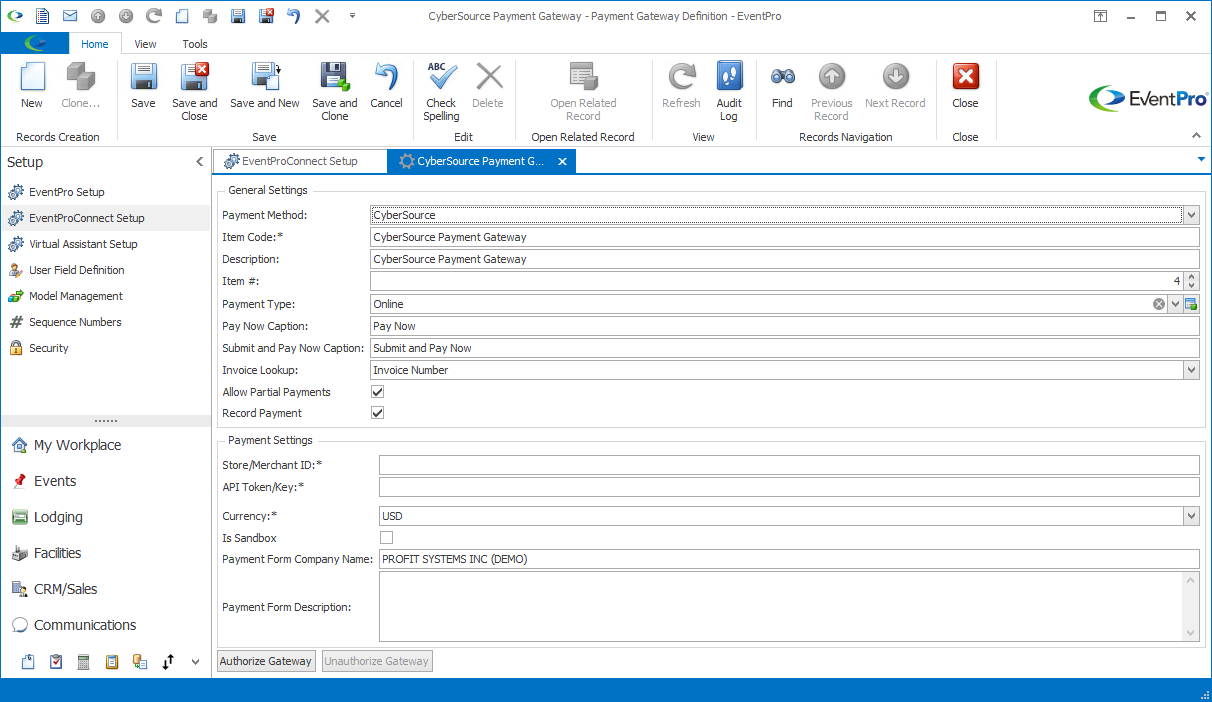Click the Save icon in the ribbon
1212x702 pixels.
pyautogui.click(x=143, y=85)
